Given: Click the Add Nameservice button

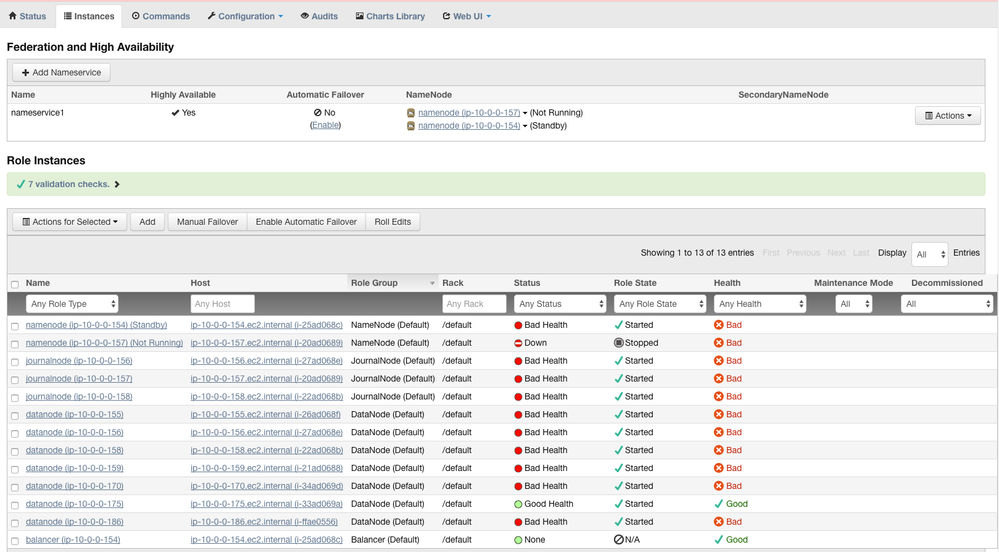Looking at the screenshot, I should point(61,73).
